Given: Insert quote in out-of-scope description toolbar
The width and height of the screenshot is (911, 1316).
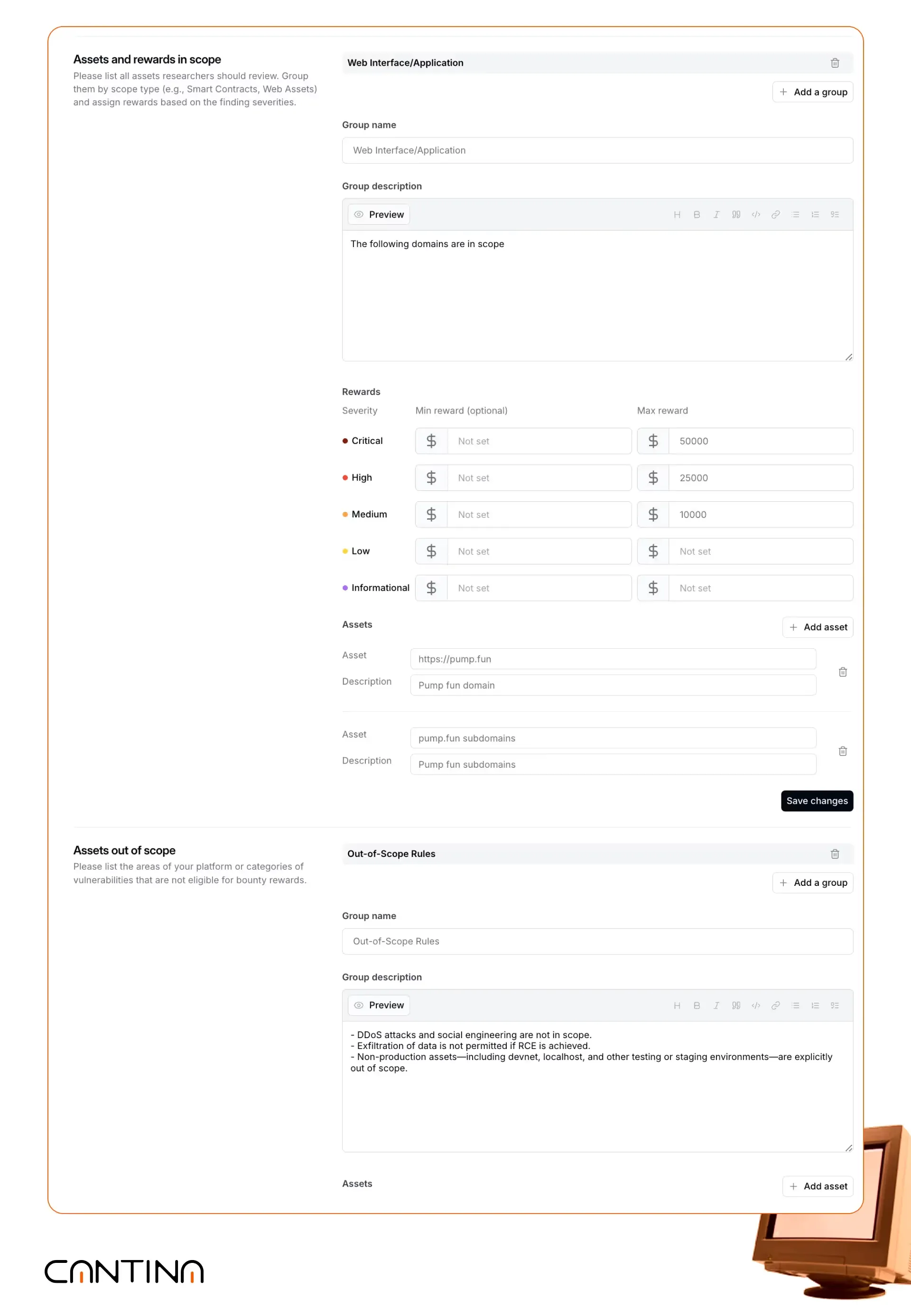Looking at the screenshot, I should 736,1006.
